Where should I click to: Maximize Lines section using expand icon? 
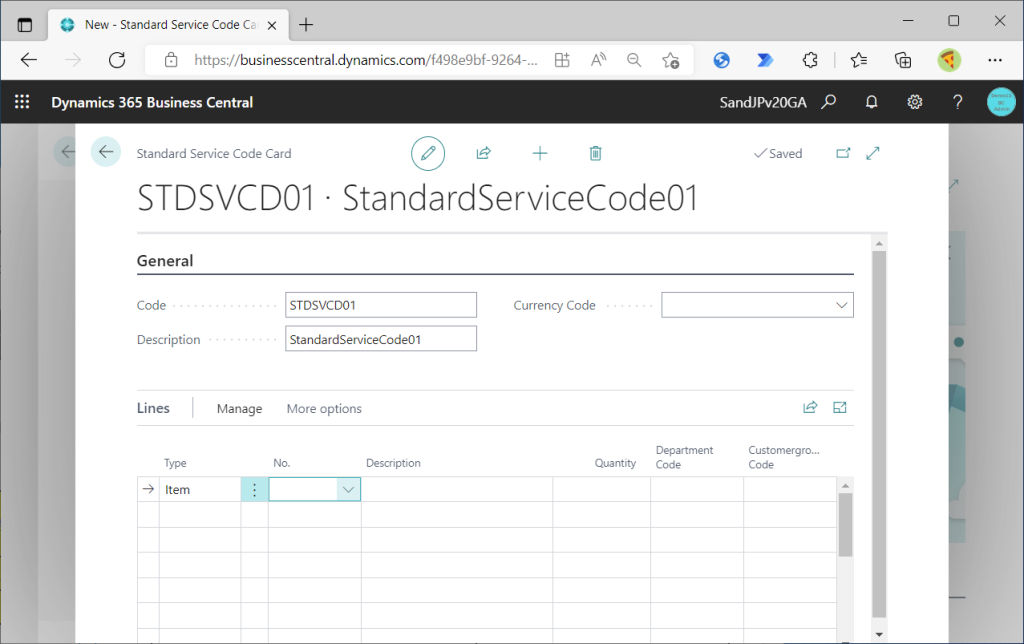click(840, 408)
